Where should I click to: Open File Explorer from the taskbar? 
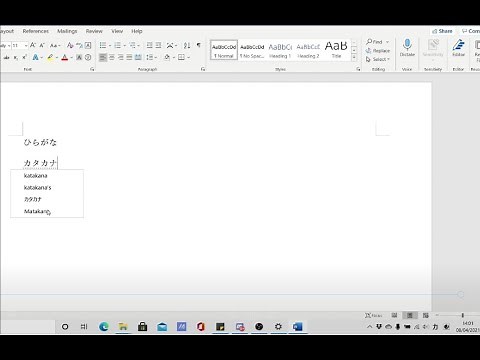tap(123, 327)
